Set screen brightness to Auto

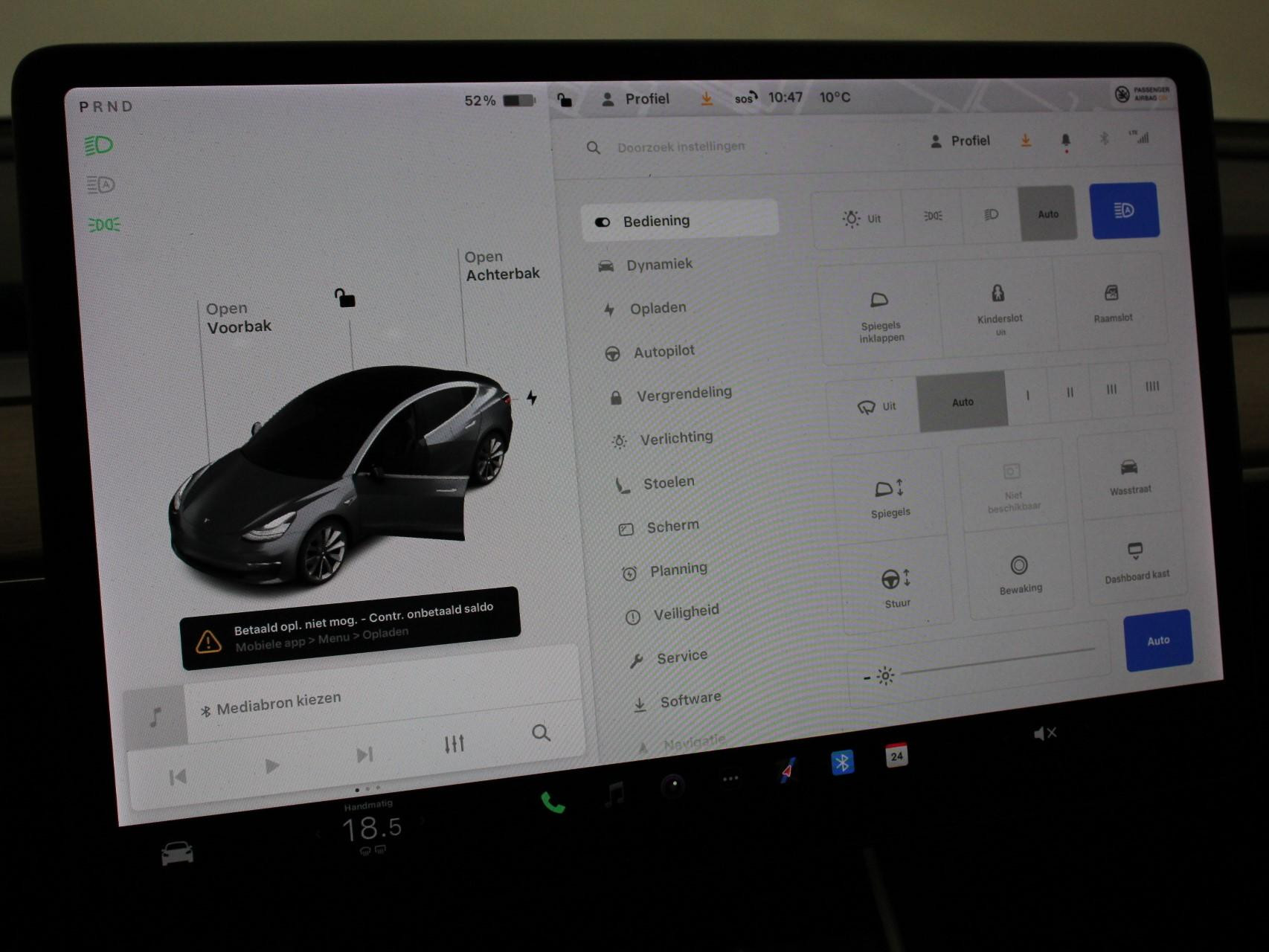tap(1158, 640)
